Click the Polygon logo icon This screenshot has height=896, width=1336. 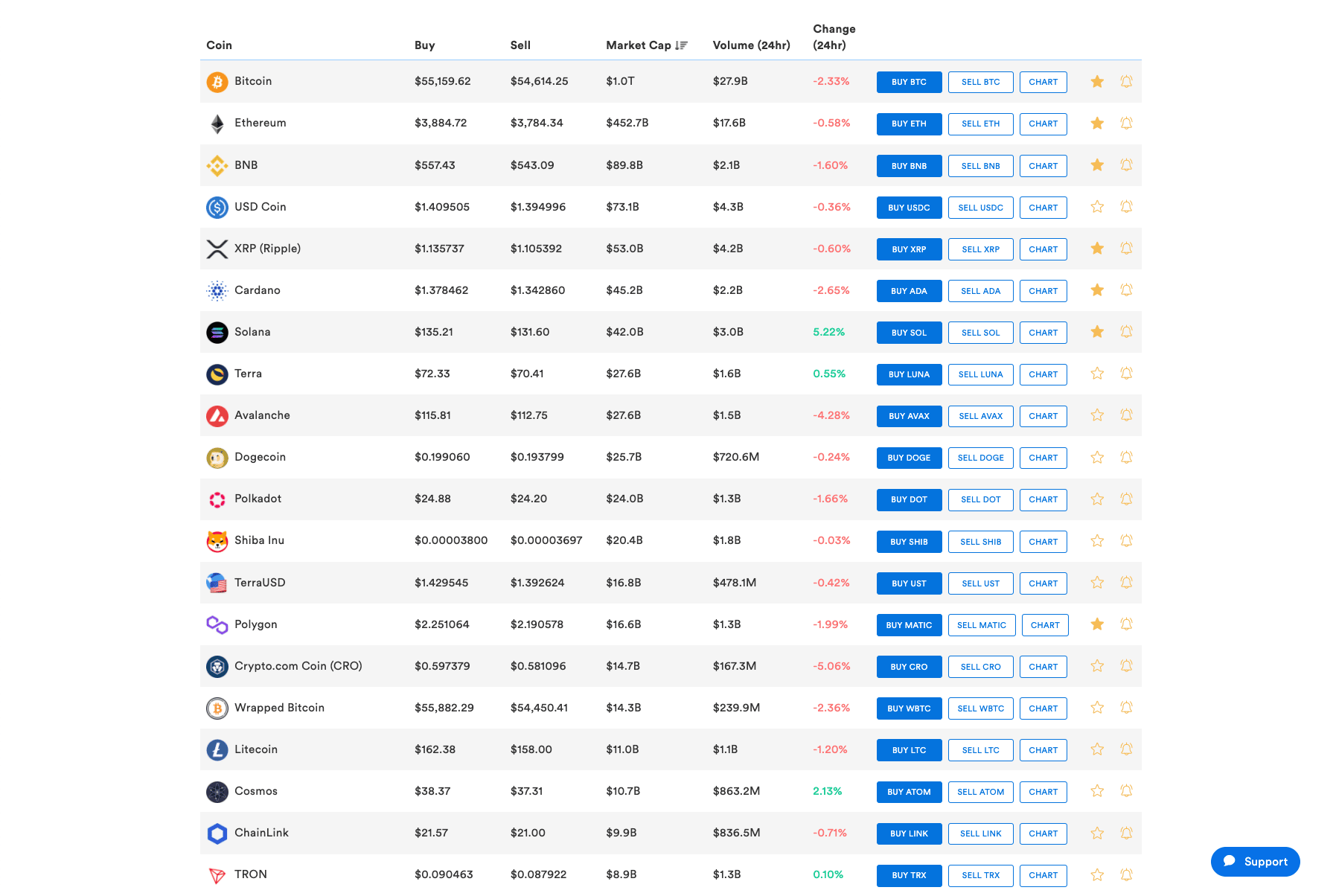pyautogui.click(x=217, y=624)
